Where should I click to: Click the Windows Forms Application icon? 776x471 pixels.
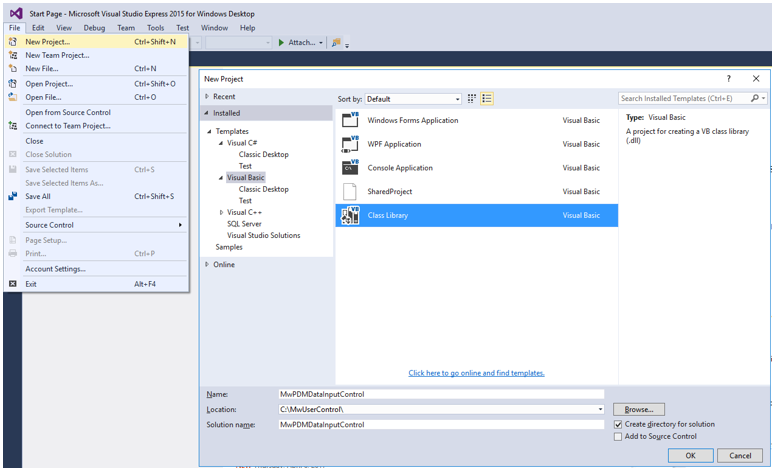tap(350, 120)
